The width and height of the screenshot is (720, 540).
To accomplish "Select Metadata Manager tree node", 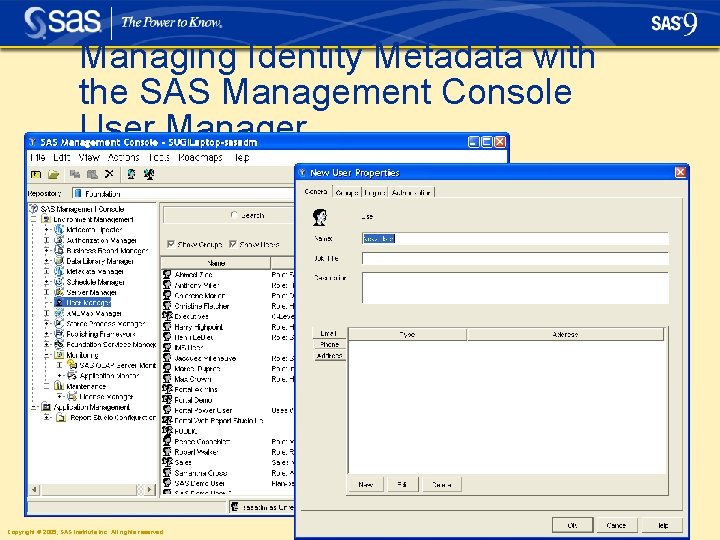I will coord(95,271).
